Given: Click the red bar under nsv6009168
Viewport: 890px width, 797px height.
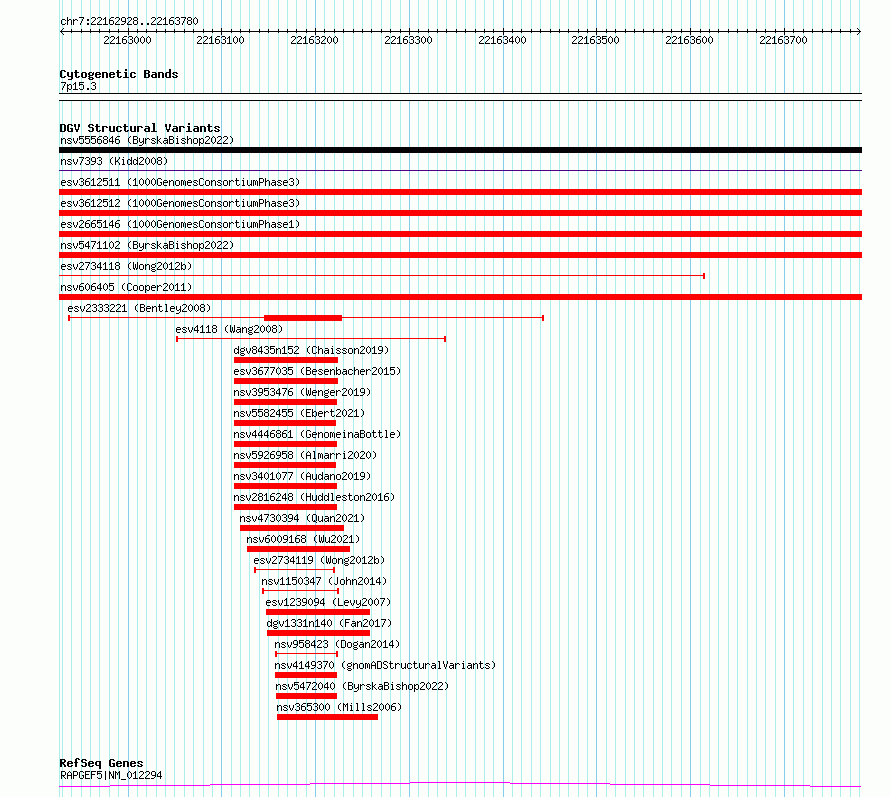Looking at the screenshot, I should coord(299,549).
